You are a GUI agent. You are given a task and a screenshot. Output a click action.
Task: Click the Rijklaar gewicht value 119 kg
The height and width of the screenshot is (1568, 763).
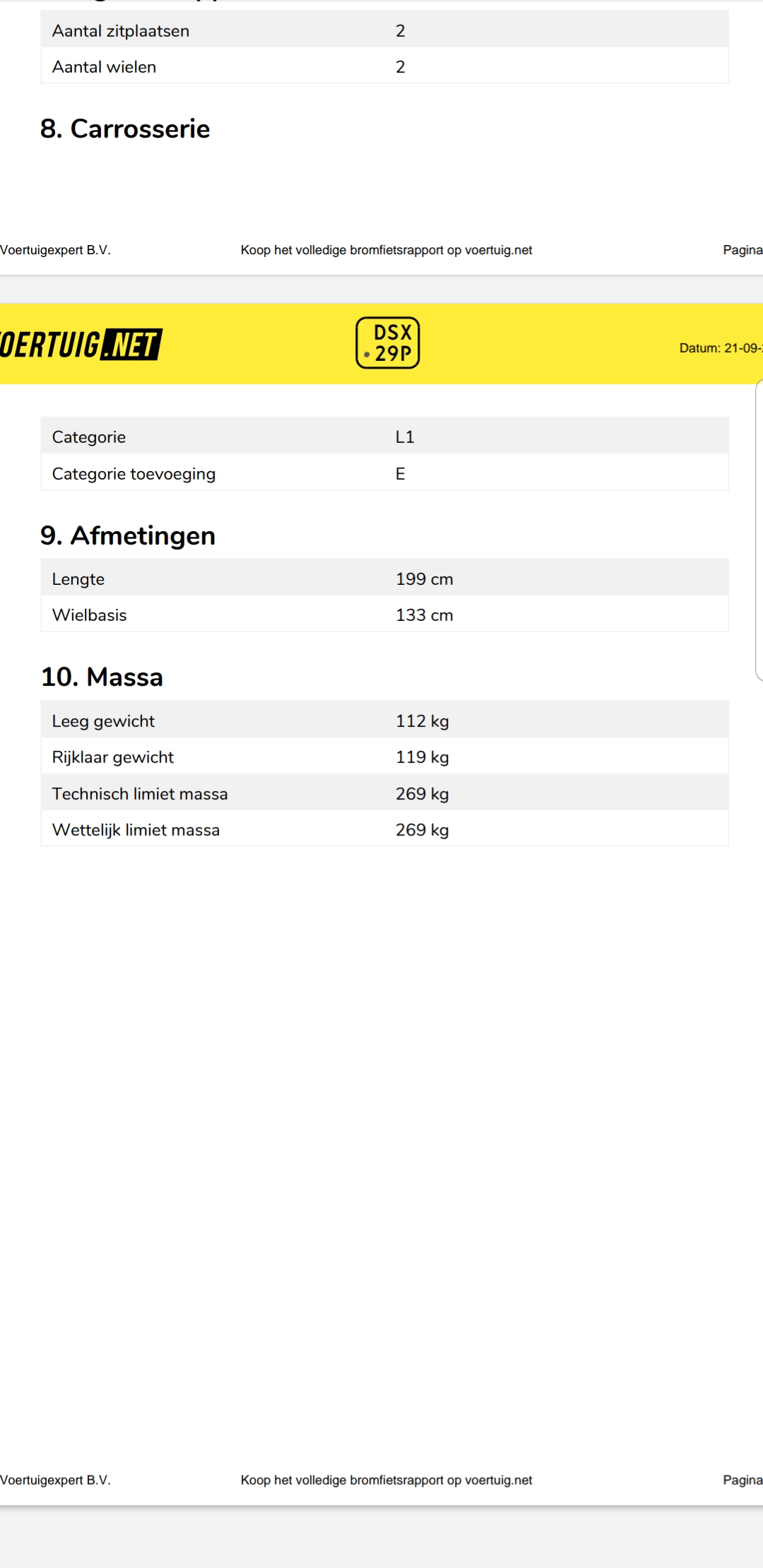[x=422, y=756]
